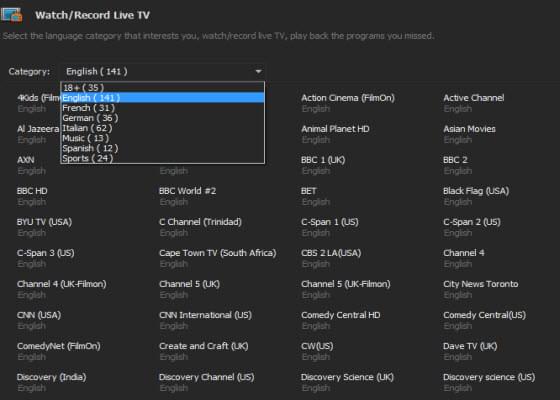Select the 18+ (35) category option
The height and width of the screenshot is (400, 560).
point(162,88)
